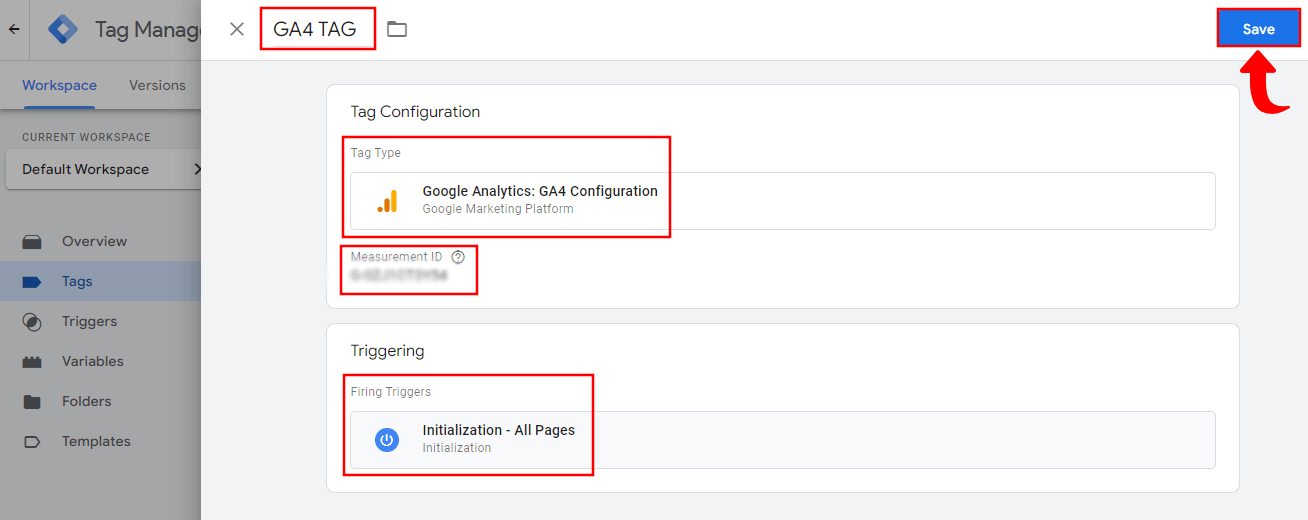Edit the tag name field GA4 TAG
This screenshot has height=520, width=1308.
pyautogui.click(x=316, y=29)
